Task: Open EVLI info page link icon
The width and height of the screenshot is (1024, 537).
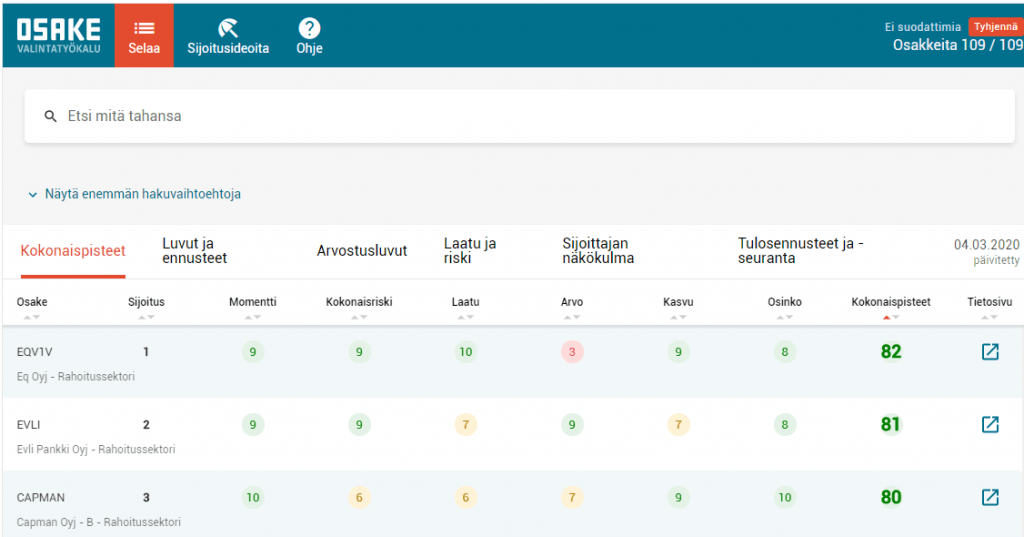Action: (x=990, y=424)
